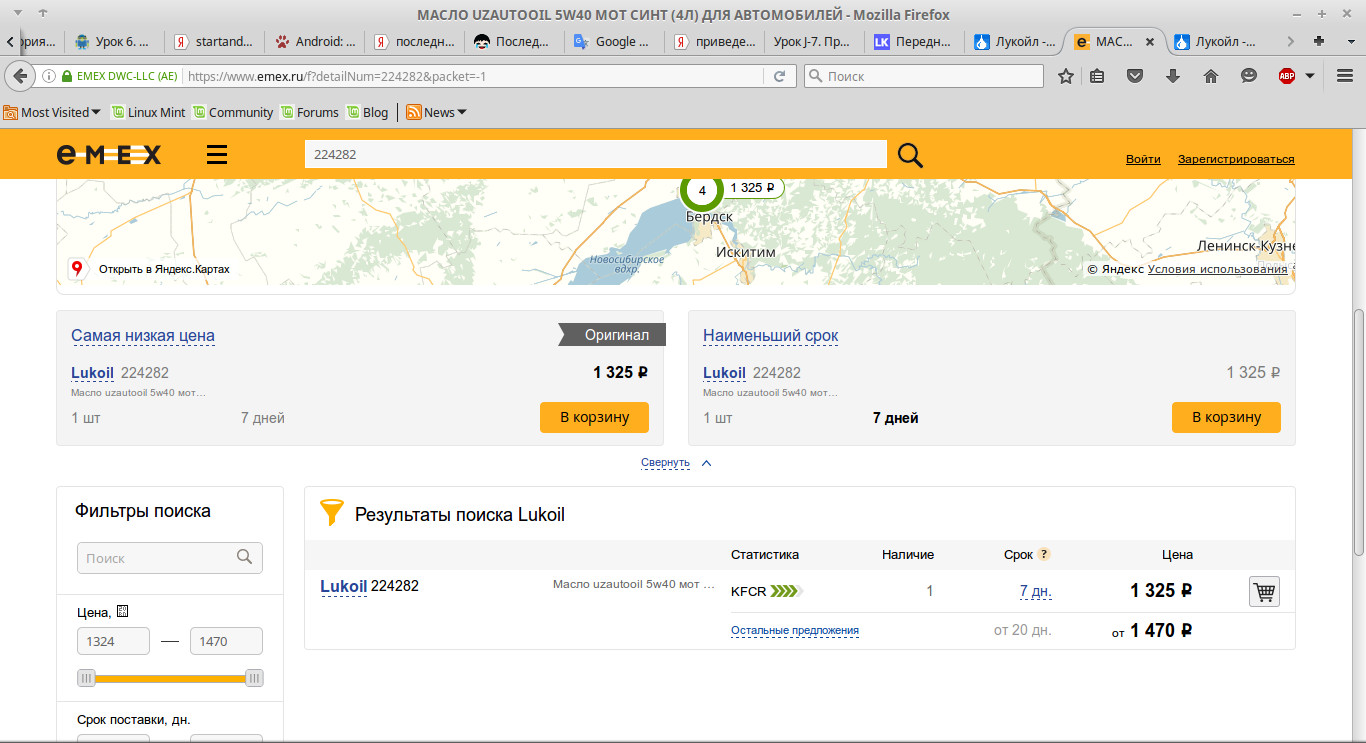This screenshot has width=1366, height=743.
Task: Switch to the Урок 6 tab
Action: click(115, 42)
